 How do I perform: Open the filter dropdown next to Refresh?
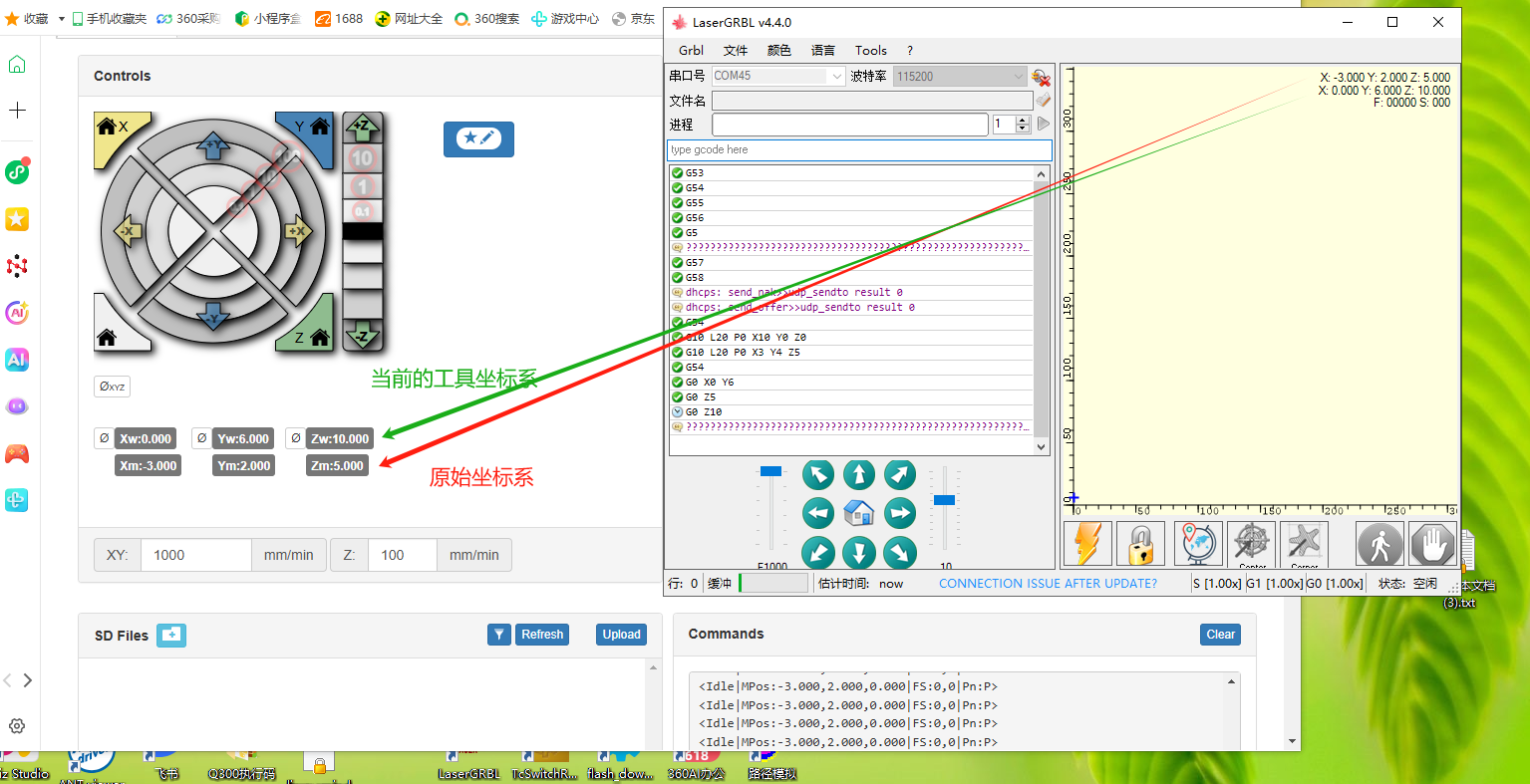pos(498,634)
